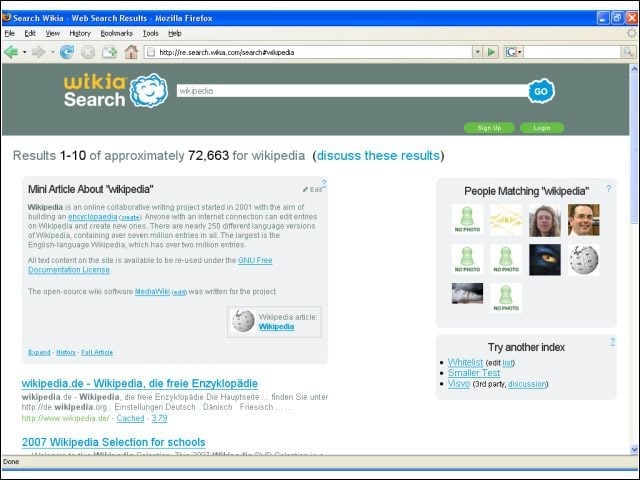Open the encyclopaedia link

tap(92, 217)
